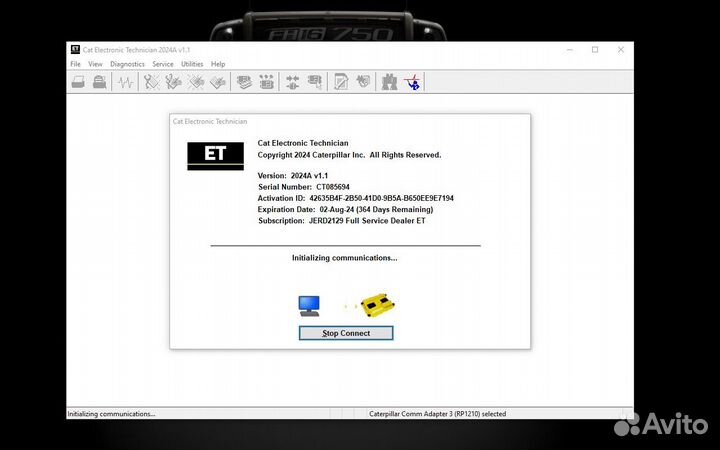Click the dialog title Cat Electronic Technician
The height and width of the screenshot is (450, 720).
[x=210, y=121]
